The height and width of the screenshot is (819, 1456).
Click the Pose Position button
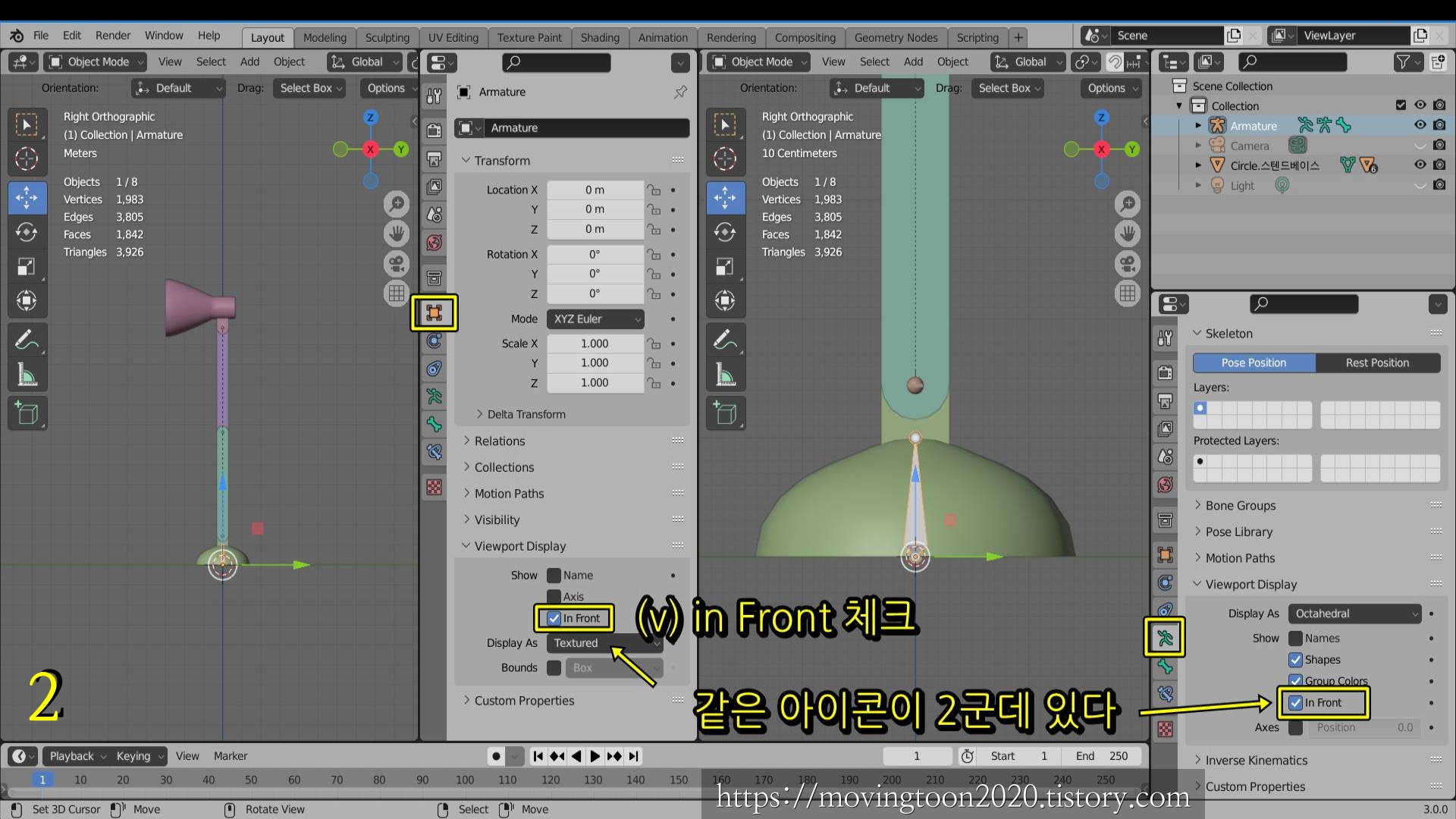(1254, 362)
